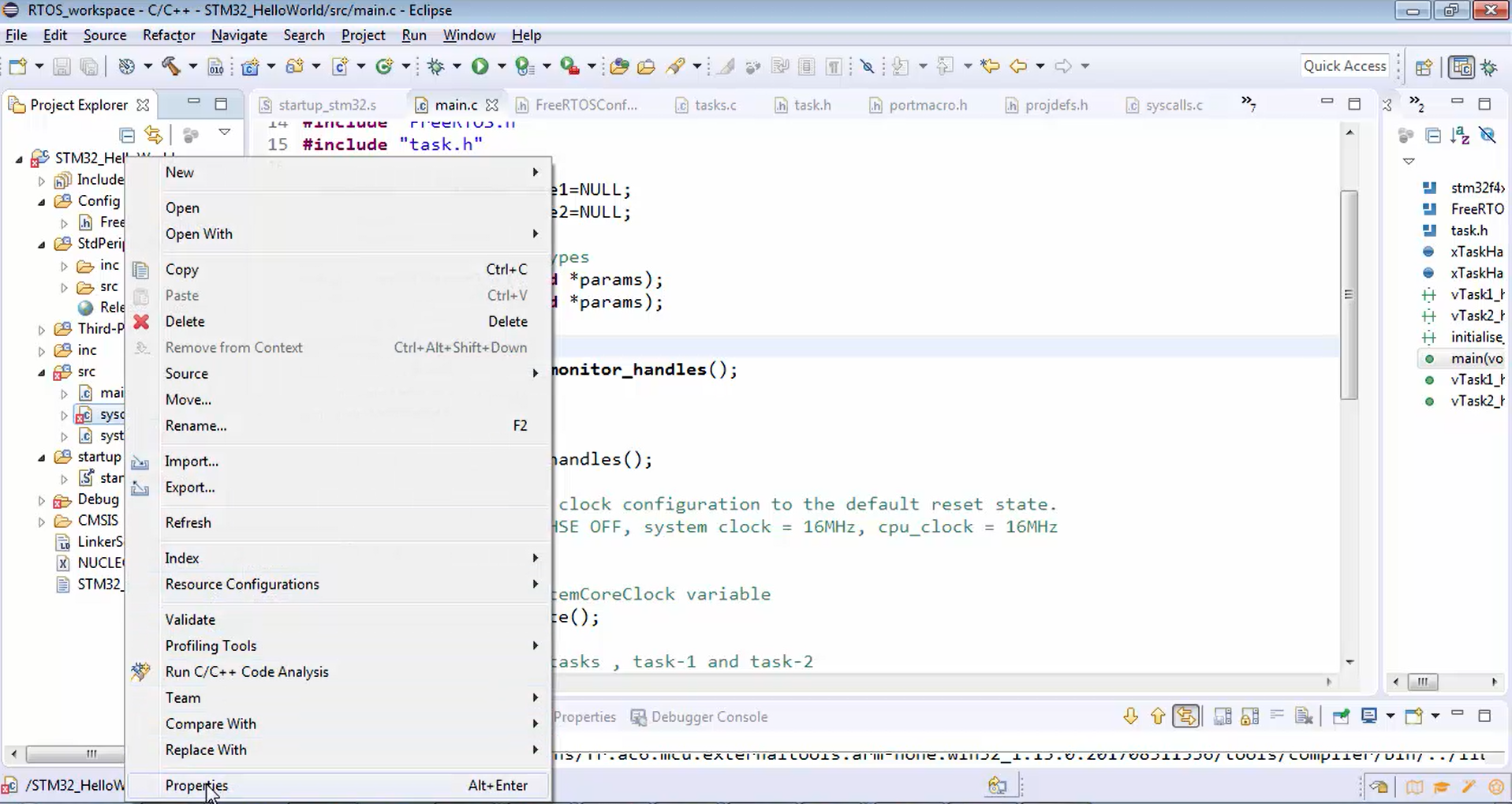
Task: Open the Run button dropdown arrow
Action: tap(501, 66)
